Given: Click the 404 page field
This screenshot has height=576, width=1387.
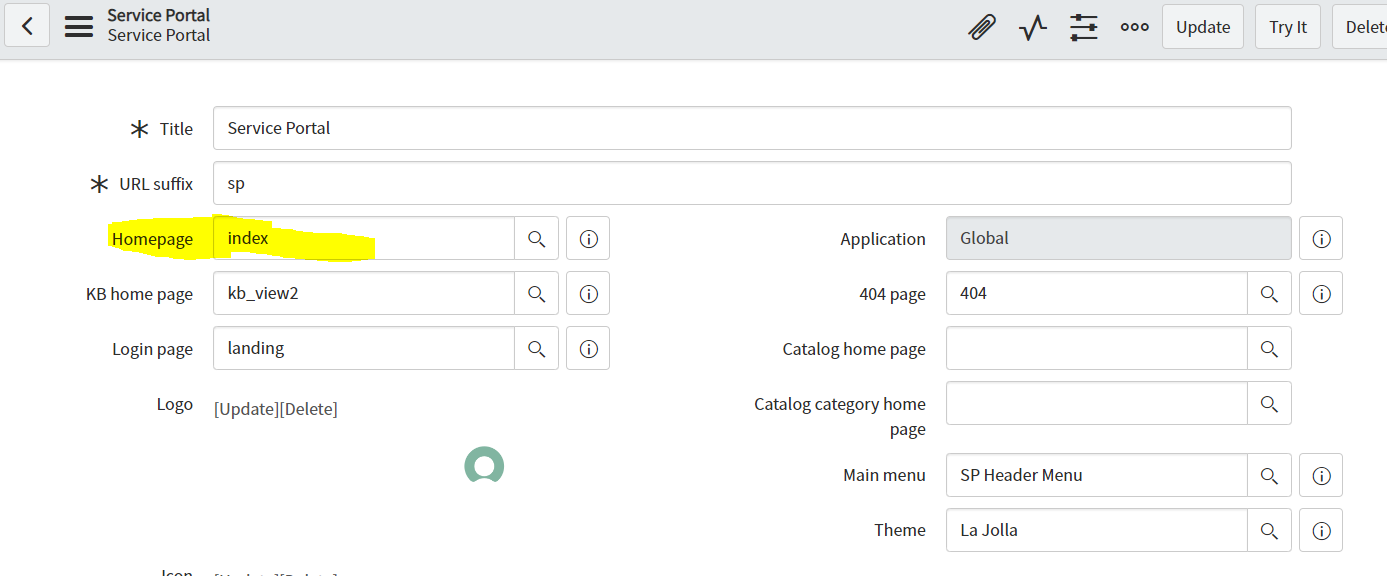Looking at the screenshot, I should pos(1097,293).
